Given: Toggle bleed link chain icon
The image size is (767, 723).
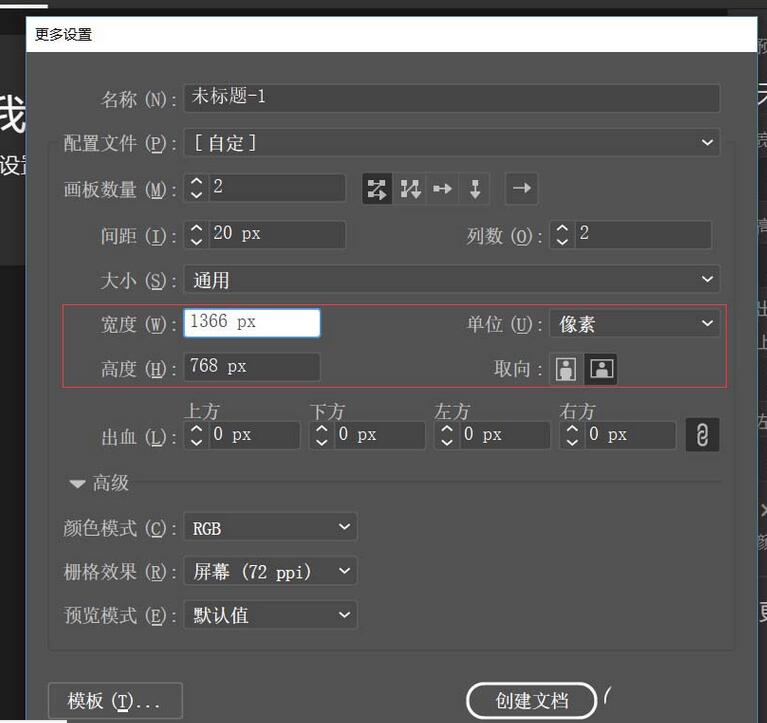Looking at the screenshot, I should click(x=702, y=434).
